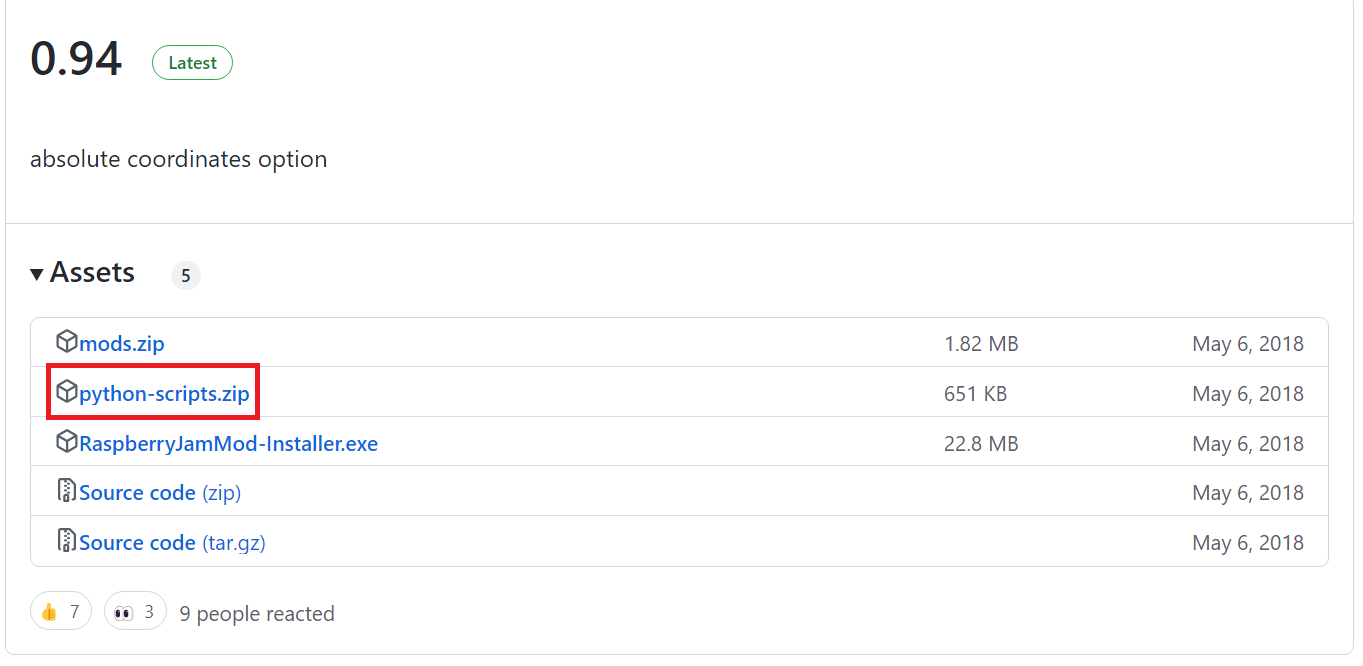
Task: Click the package icon beside RaspberryJamMod-Installer.exe
Action: click(66, 442)
